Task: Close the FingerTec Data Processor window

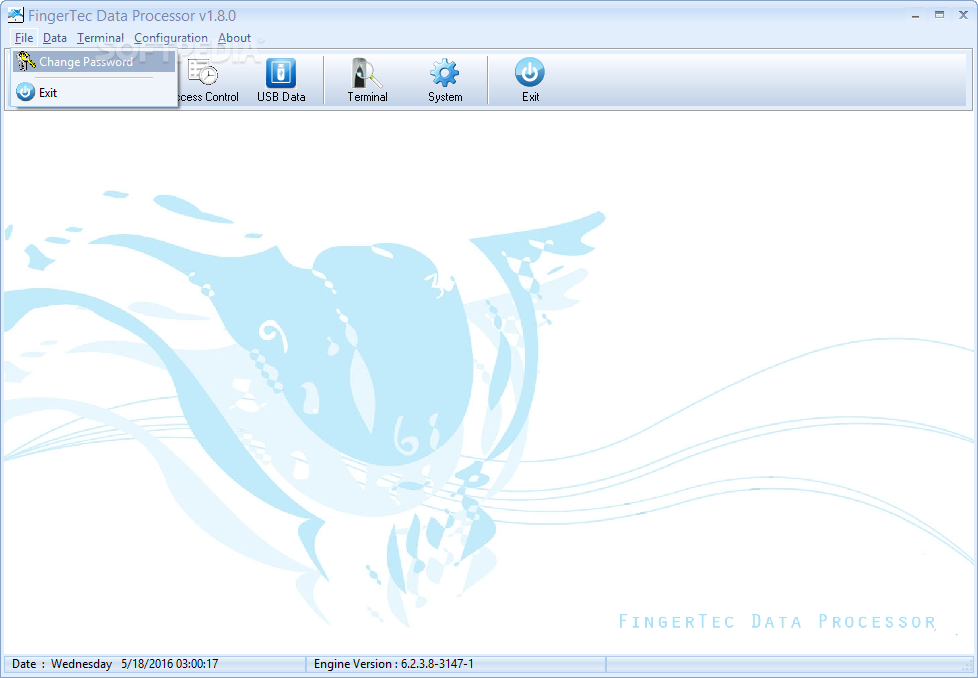Action: pyautogui.click(x=963, y=15)
